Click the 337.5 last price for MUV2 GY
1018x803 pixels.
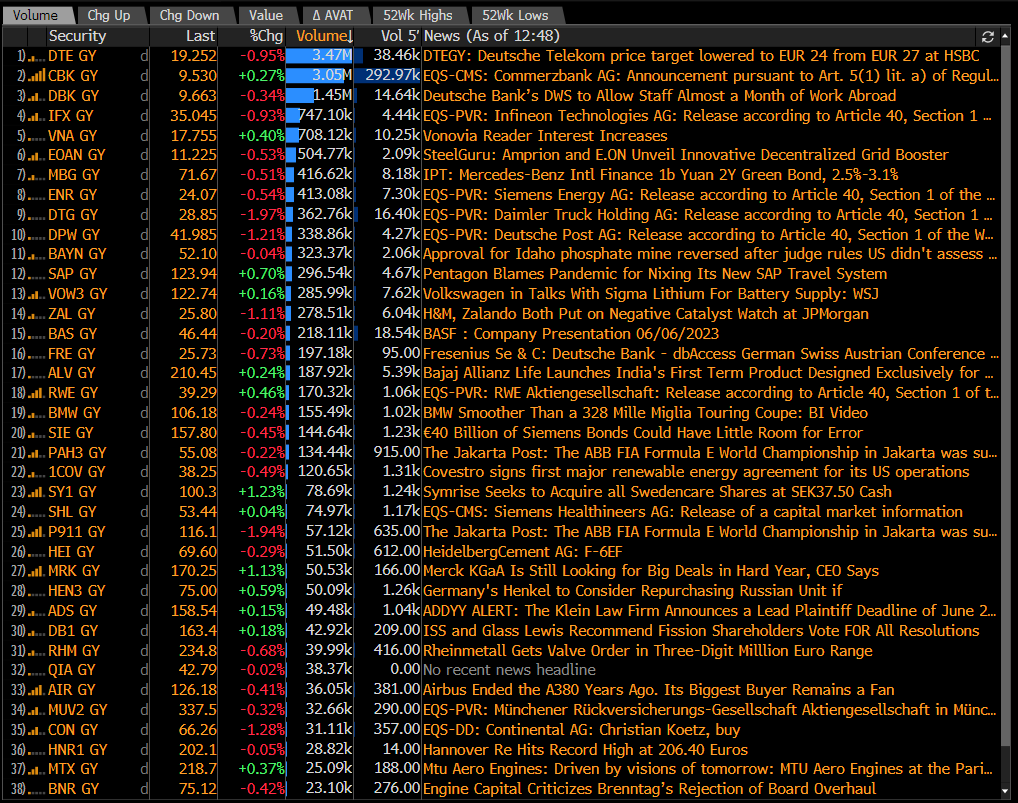click(197, 710)
